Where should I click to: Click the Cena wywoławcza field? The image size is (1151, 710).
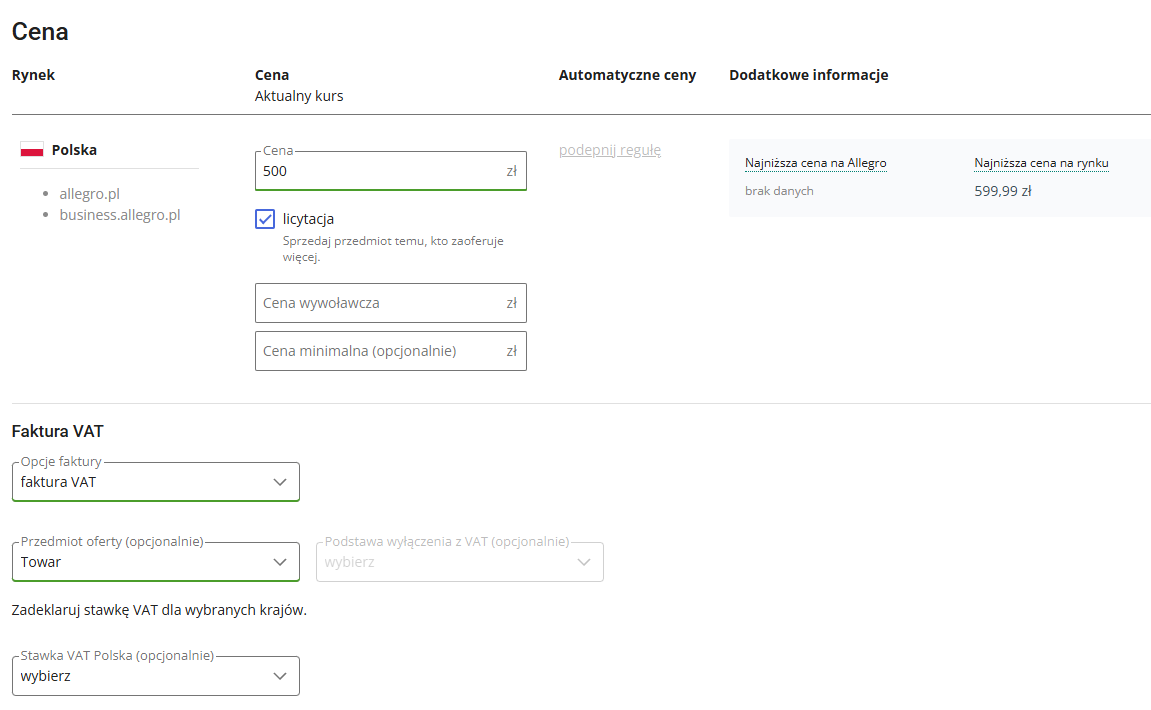point(380,303)
